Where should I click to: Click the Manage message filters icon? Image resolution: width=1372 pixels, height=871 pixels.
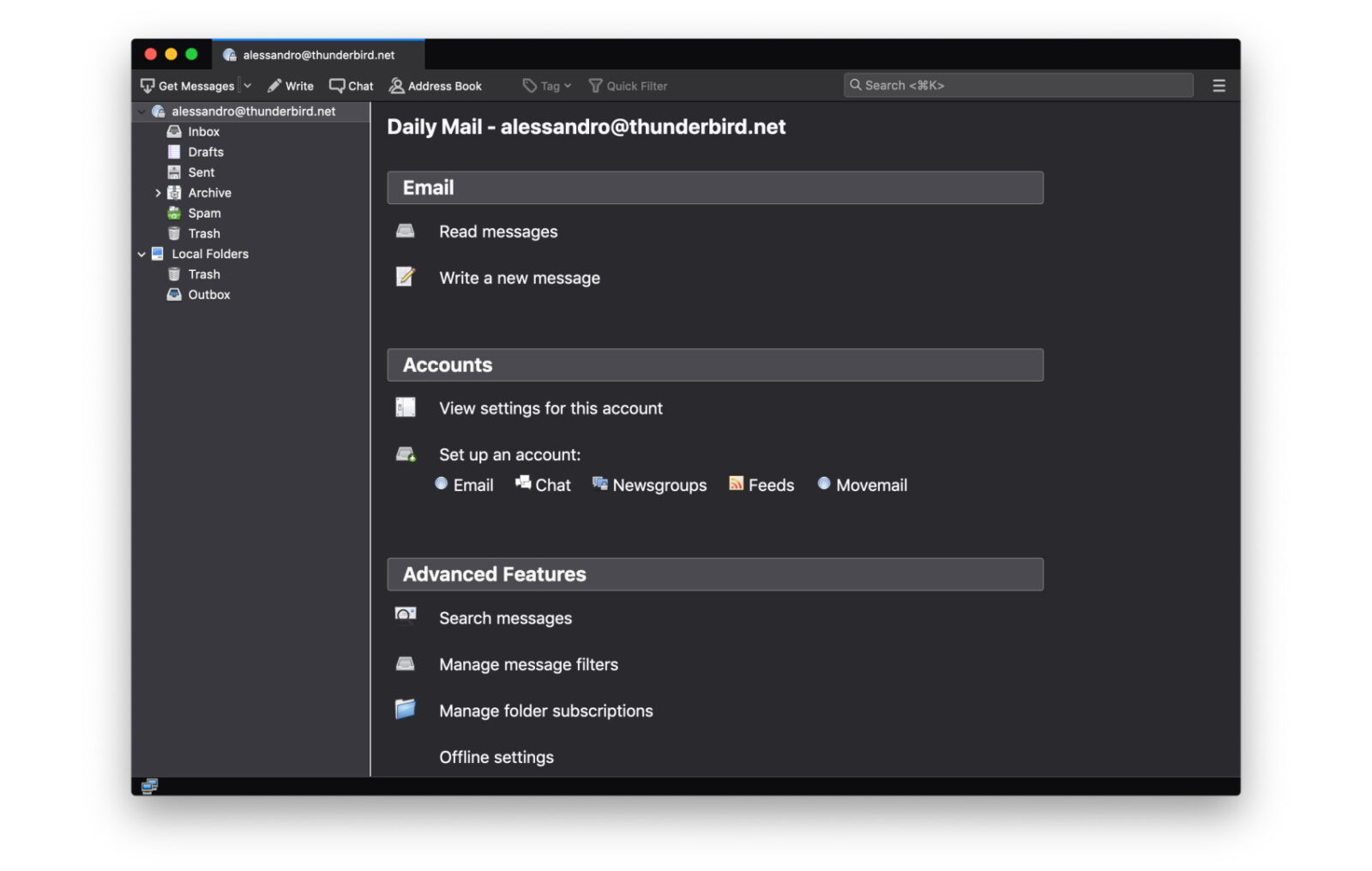[x=405, y=664]
